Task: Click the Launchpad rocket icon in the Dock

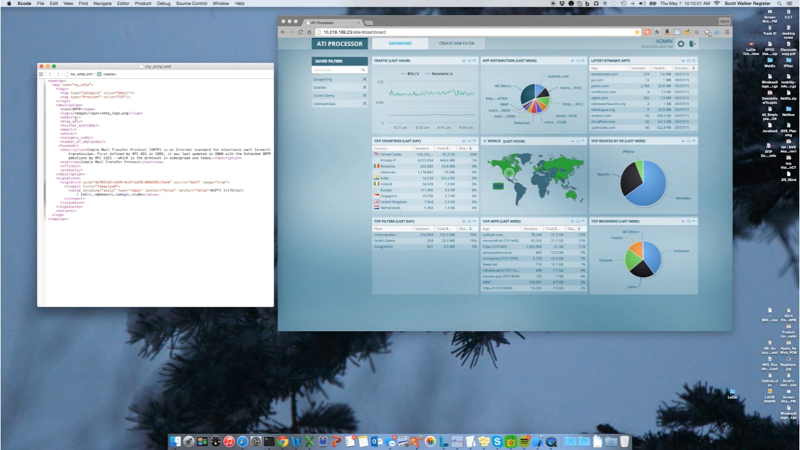Action: tap(188, 442)
